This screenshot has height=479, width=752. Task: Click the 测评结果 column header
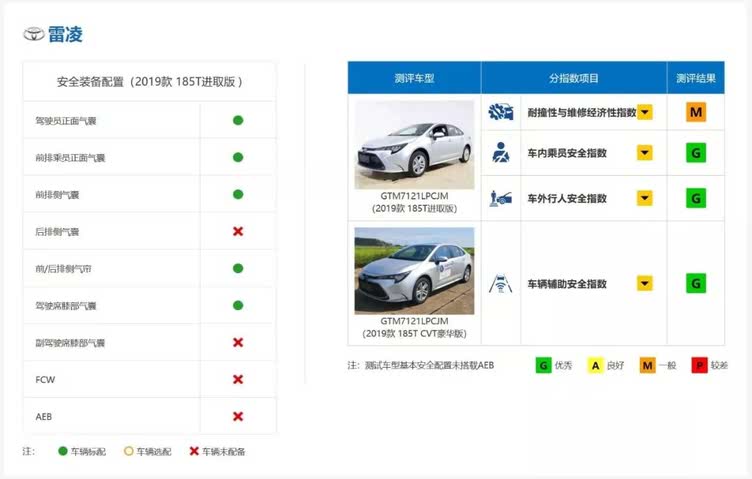(695, 78)
